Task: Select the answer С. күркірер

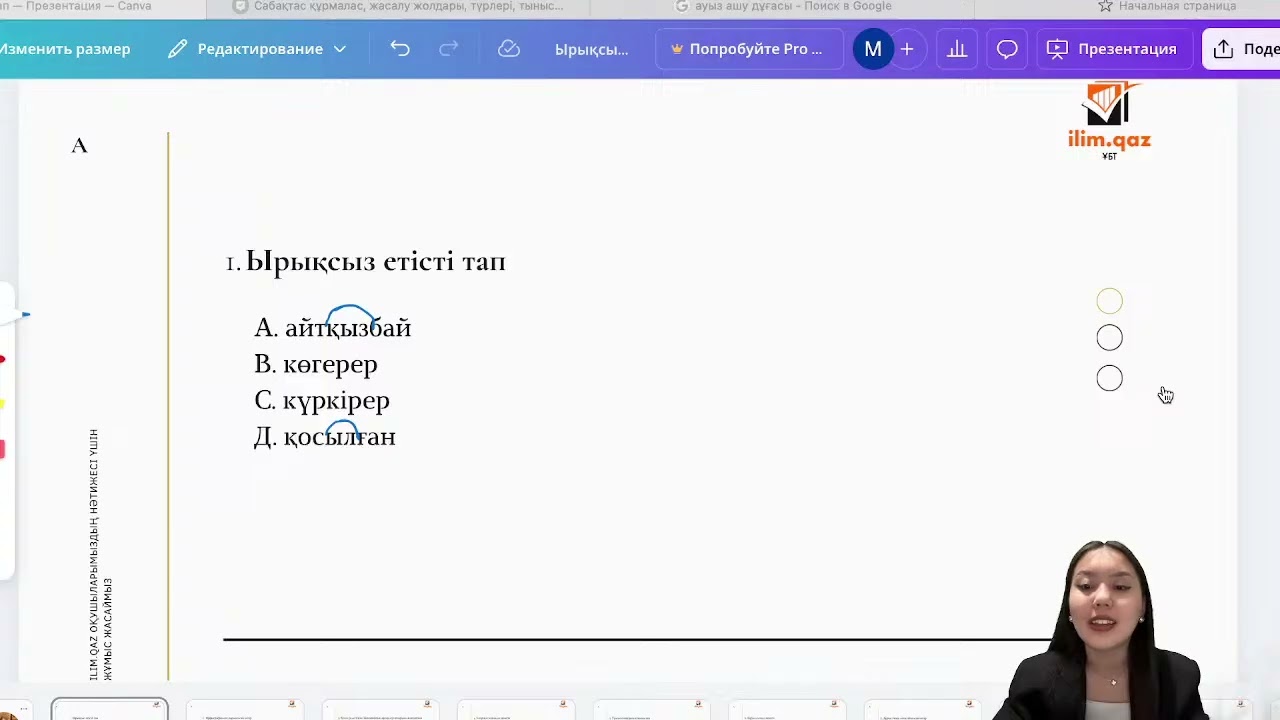Action: click(x=322, y=401)
